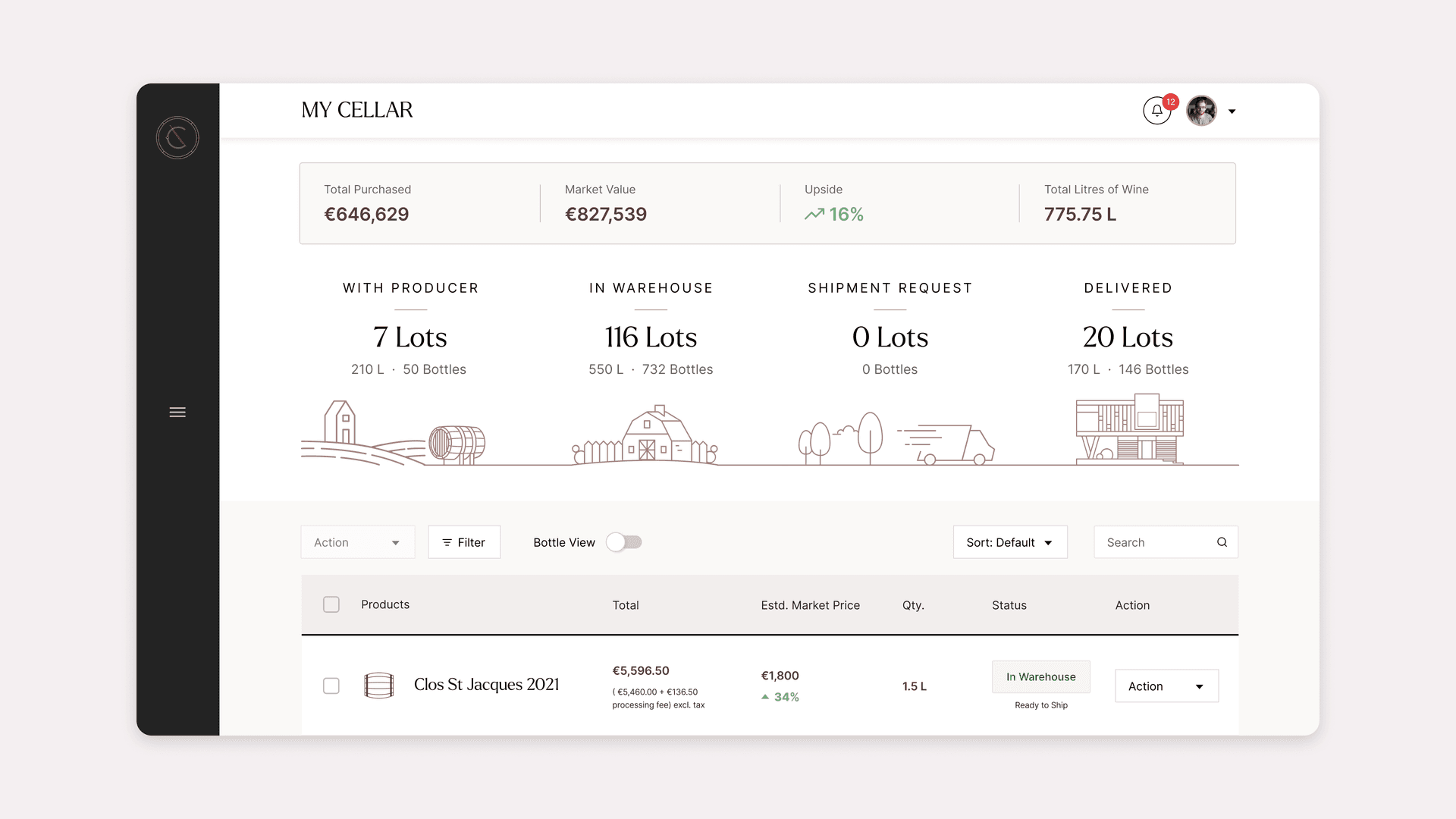This screenshot has height=819, width=1456.
Task: Check the select-all Products checkbox
Action: click(331, 604)
